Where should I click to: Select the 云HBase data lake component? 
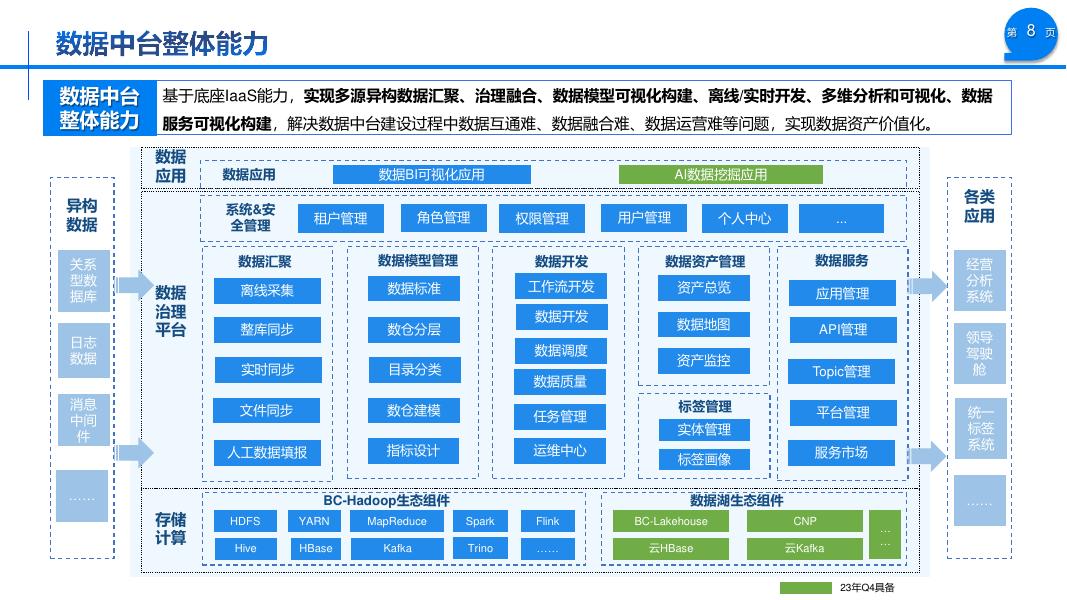(x=671, y=548)
